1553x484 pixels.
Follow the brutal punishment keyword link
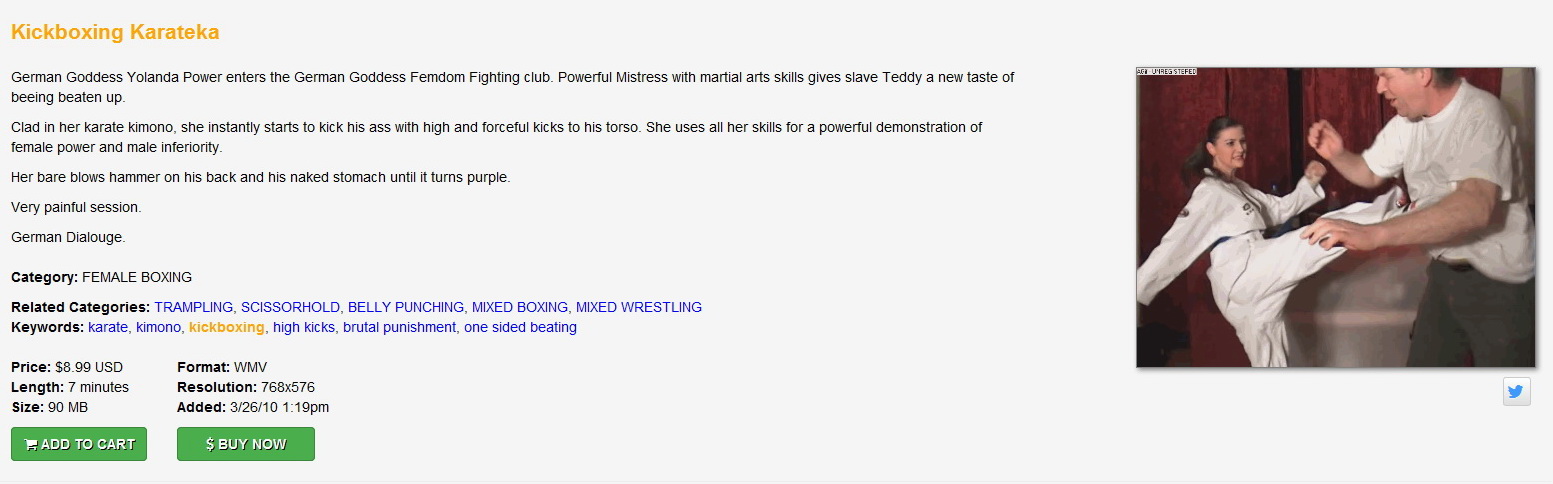coord(399,327)
